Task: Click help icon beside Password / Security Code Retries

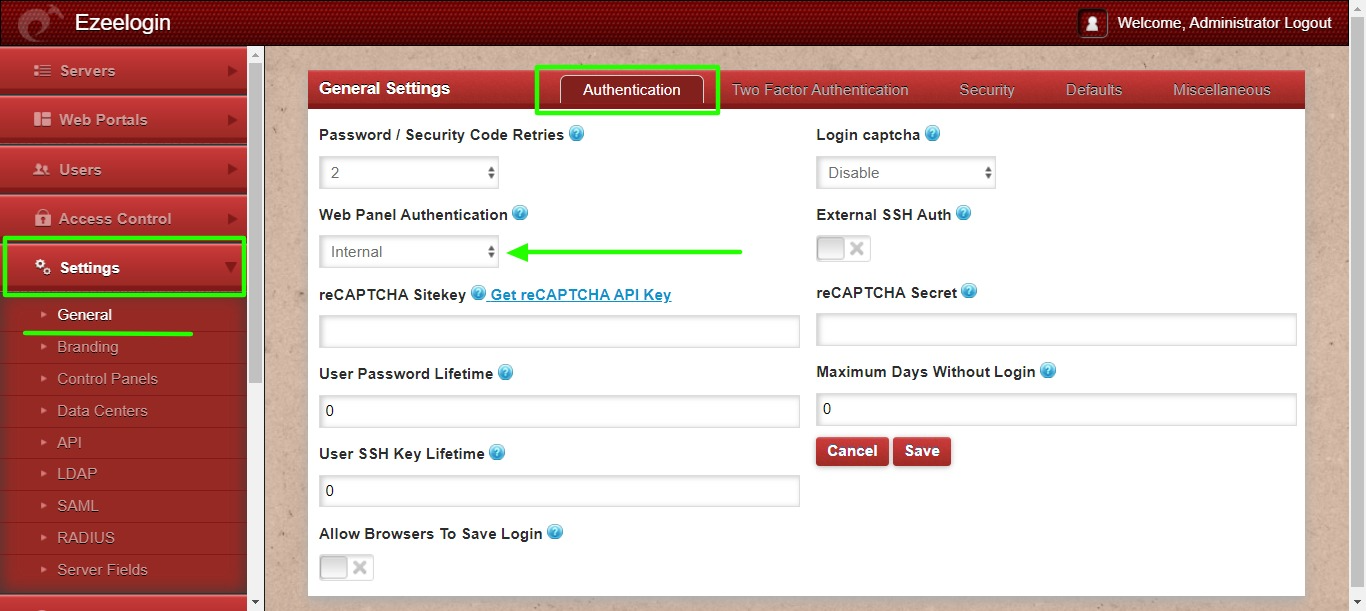Action: (577, 134)
